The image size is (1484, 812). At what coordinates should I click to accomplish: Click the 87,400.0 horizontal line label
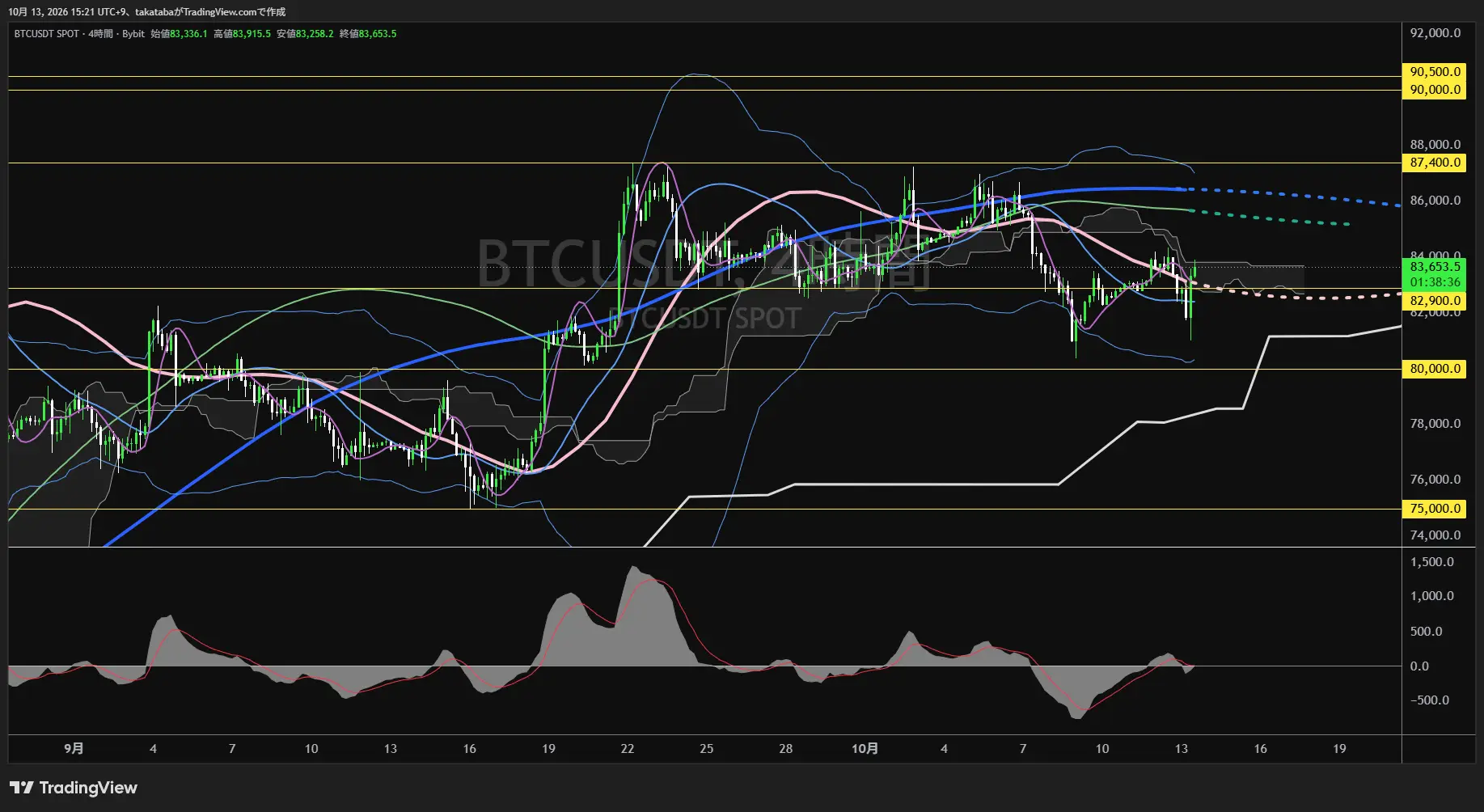coord(1434,163)
